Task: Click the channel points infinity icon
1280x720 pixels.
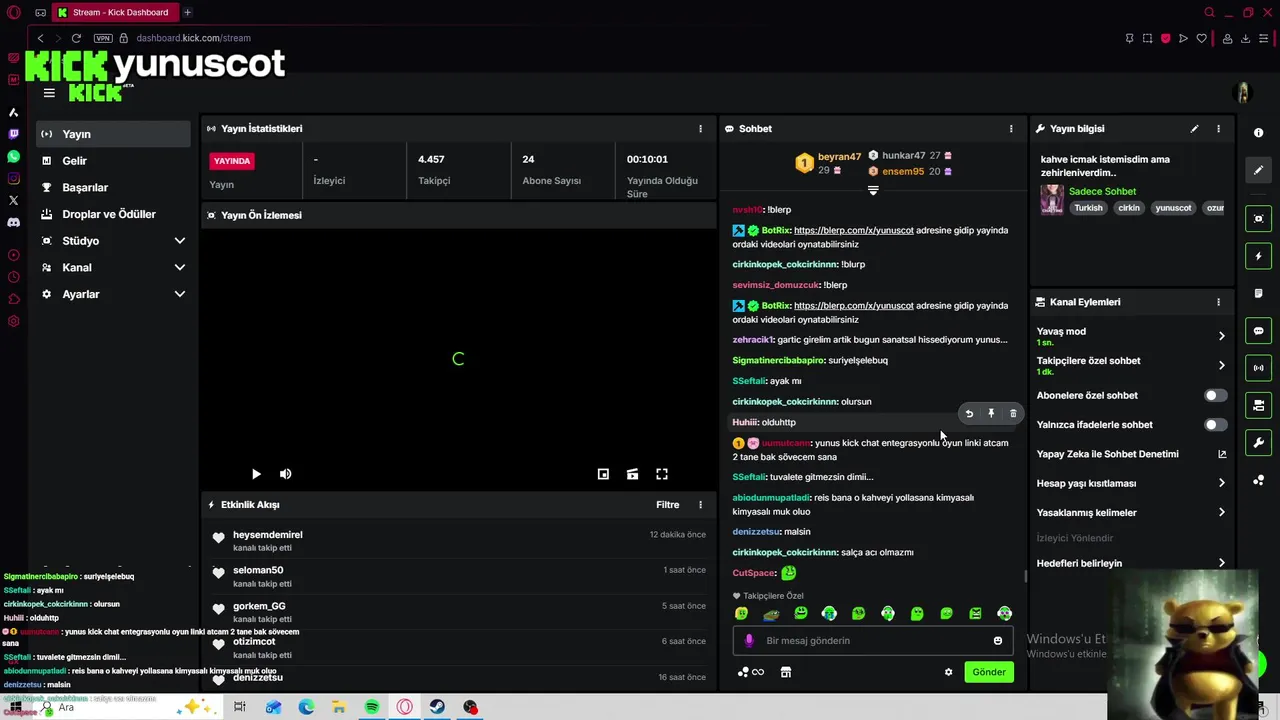Action: (x=751, y=672)
